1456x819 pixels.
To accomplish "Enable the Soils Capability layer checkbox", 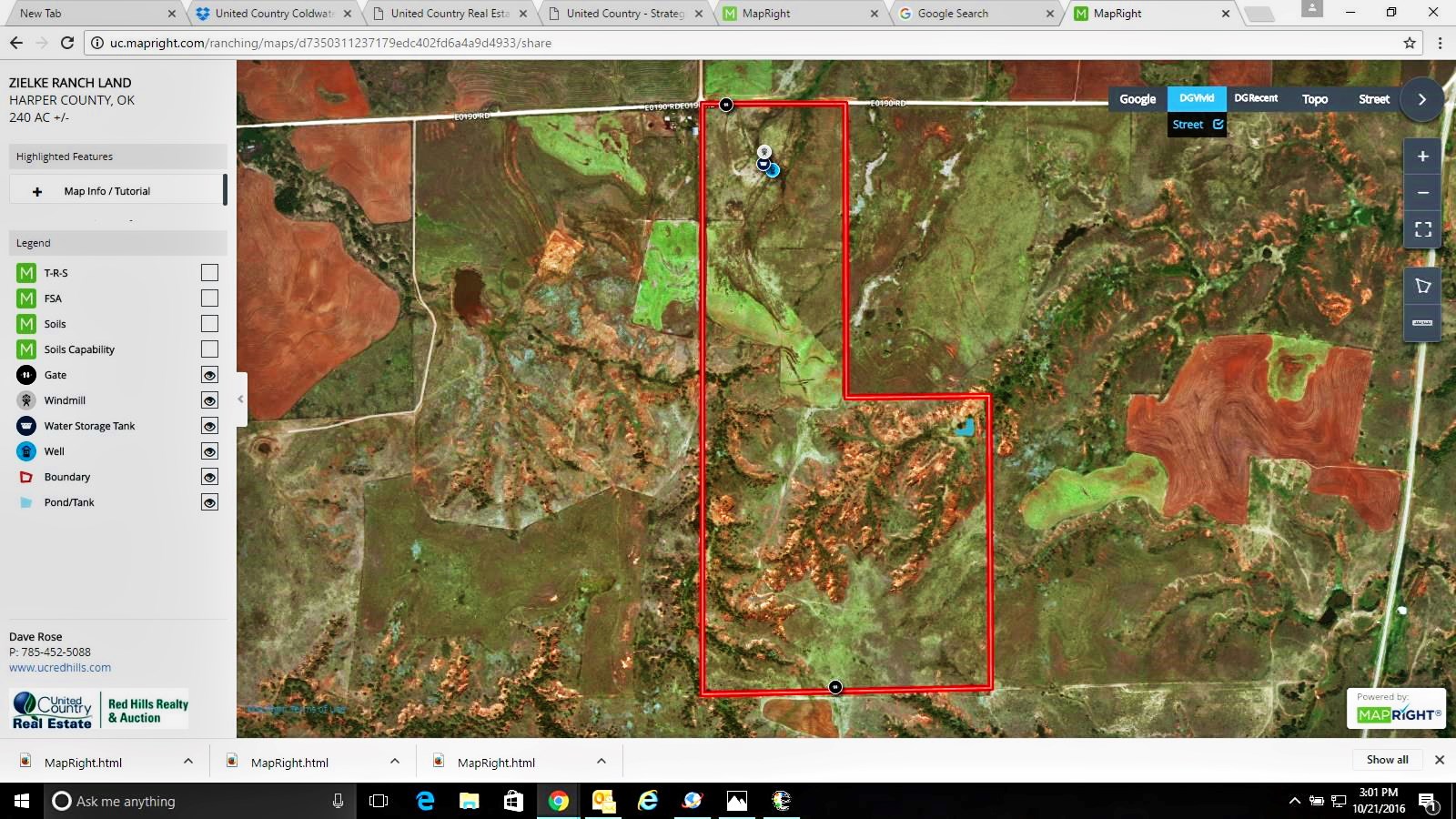I will (209, 349).
